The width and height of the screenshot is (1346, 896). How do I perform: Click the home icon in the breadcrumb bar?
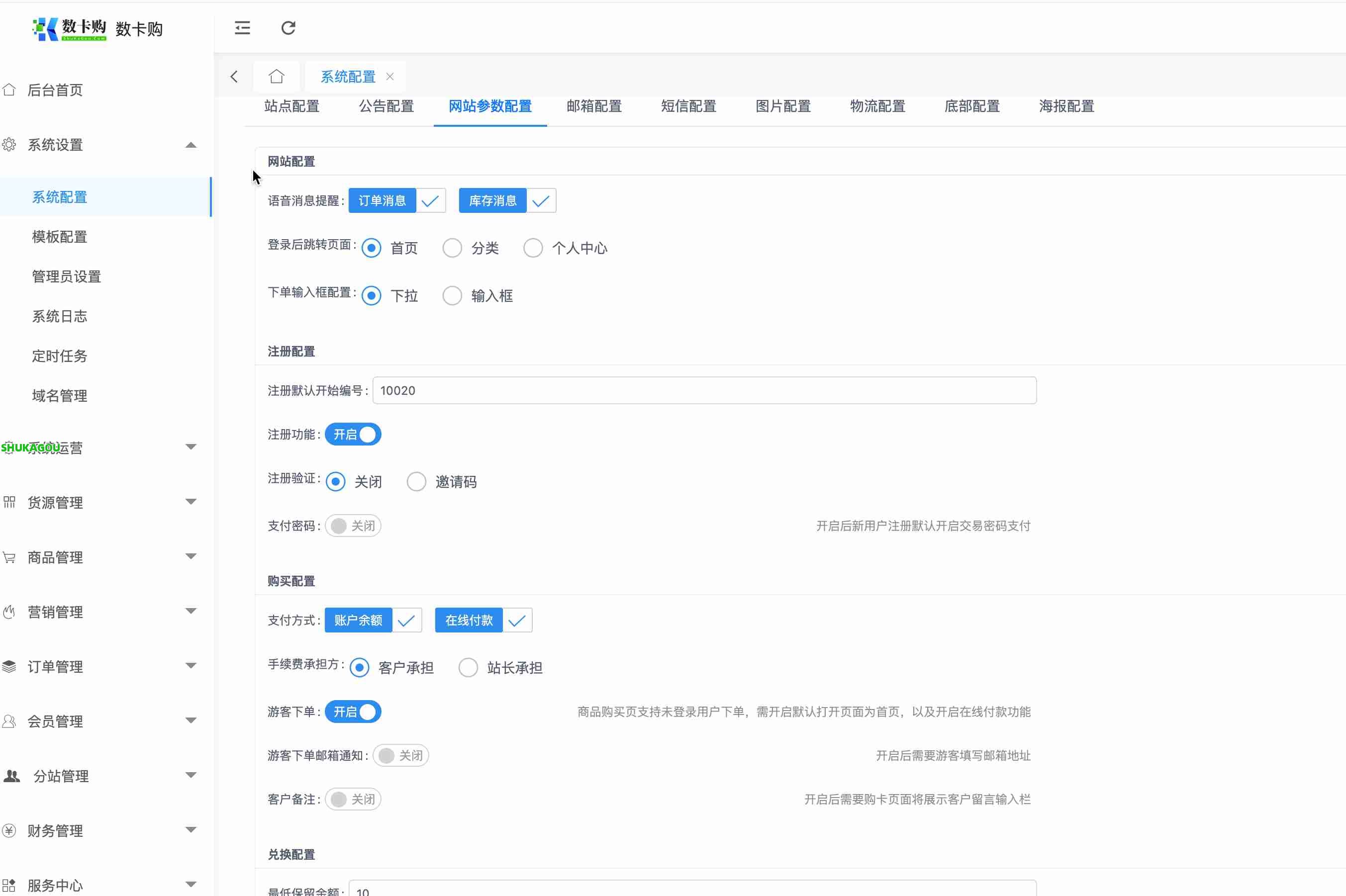tap(276, 76)
